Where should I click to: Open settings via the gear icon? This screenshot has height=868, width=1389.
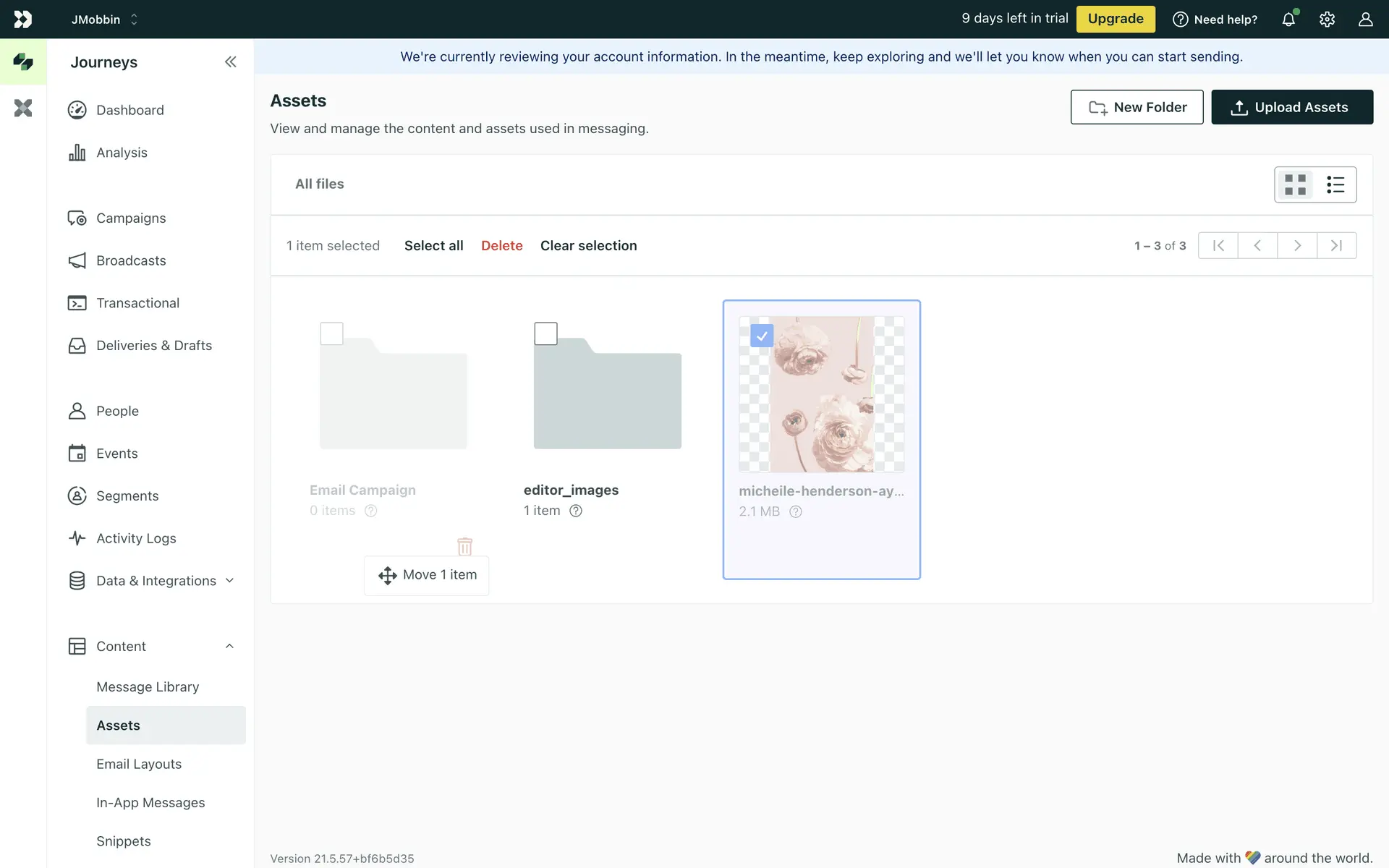coord(1327,20)
